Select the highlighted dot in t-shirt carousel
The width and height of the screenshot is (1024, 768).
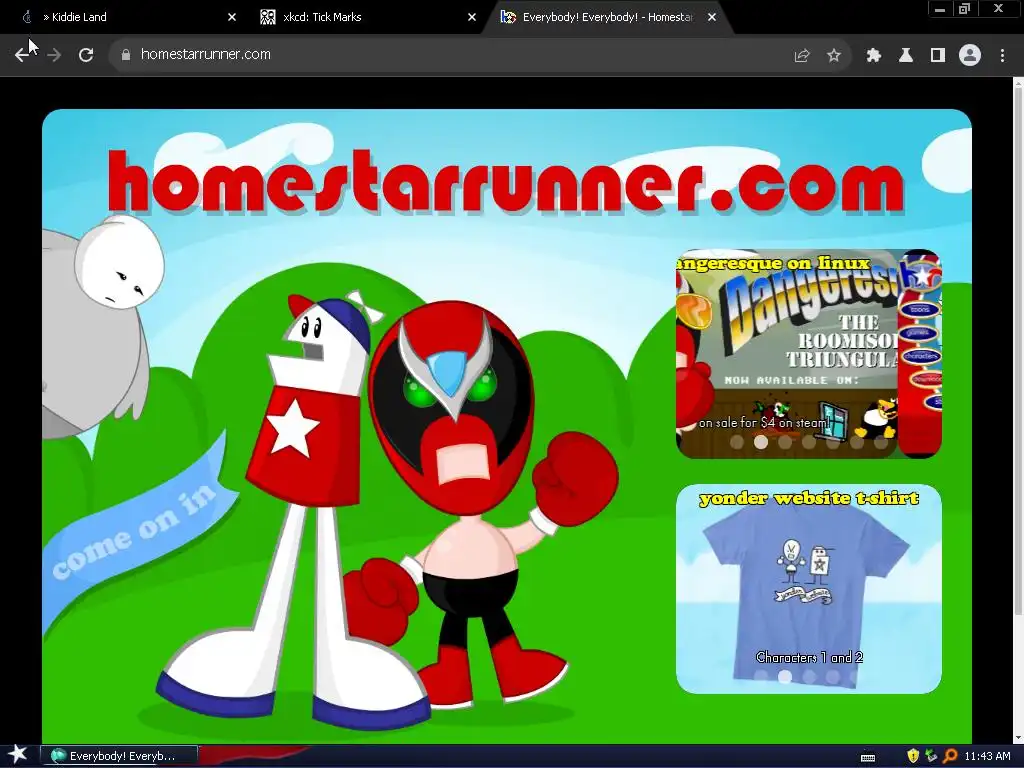(785, 677)
